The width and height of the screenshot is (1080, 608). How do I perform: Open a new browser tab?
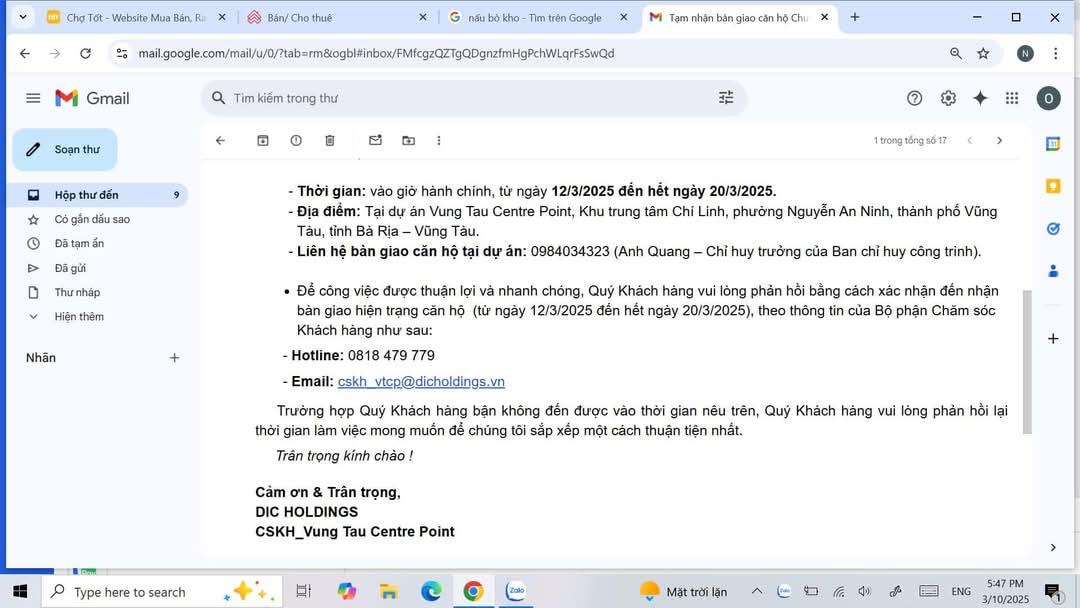[x=855, y=17]
